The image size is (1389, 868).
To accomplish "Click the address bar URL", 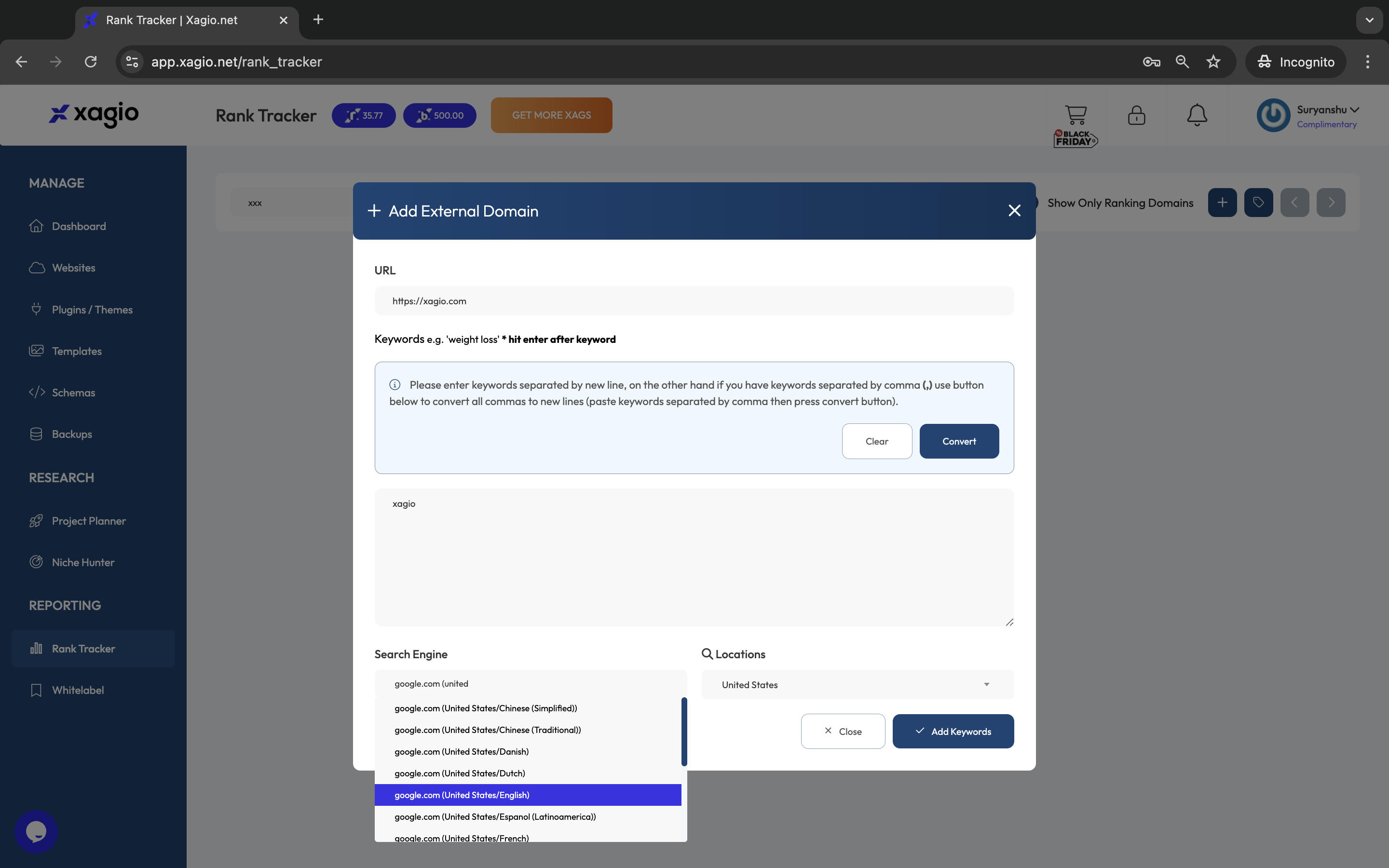I will (236, 62).
